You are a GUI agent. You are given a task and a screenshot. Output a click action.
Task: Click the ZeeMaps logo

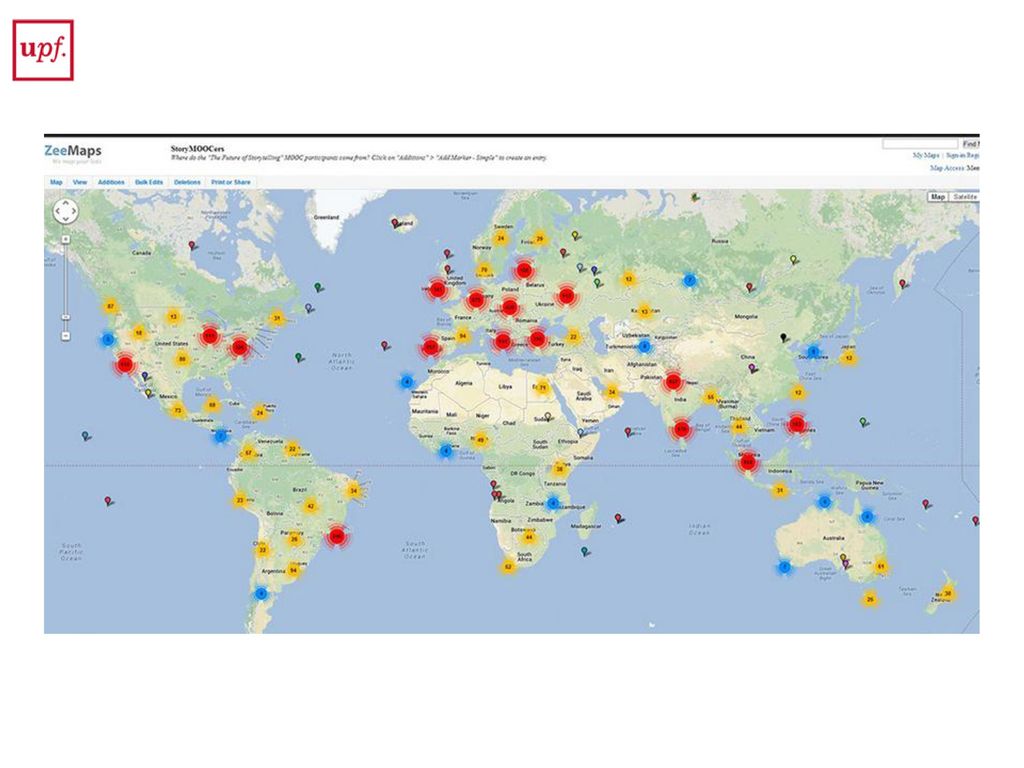coord(72,151)
